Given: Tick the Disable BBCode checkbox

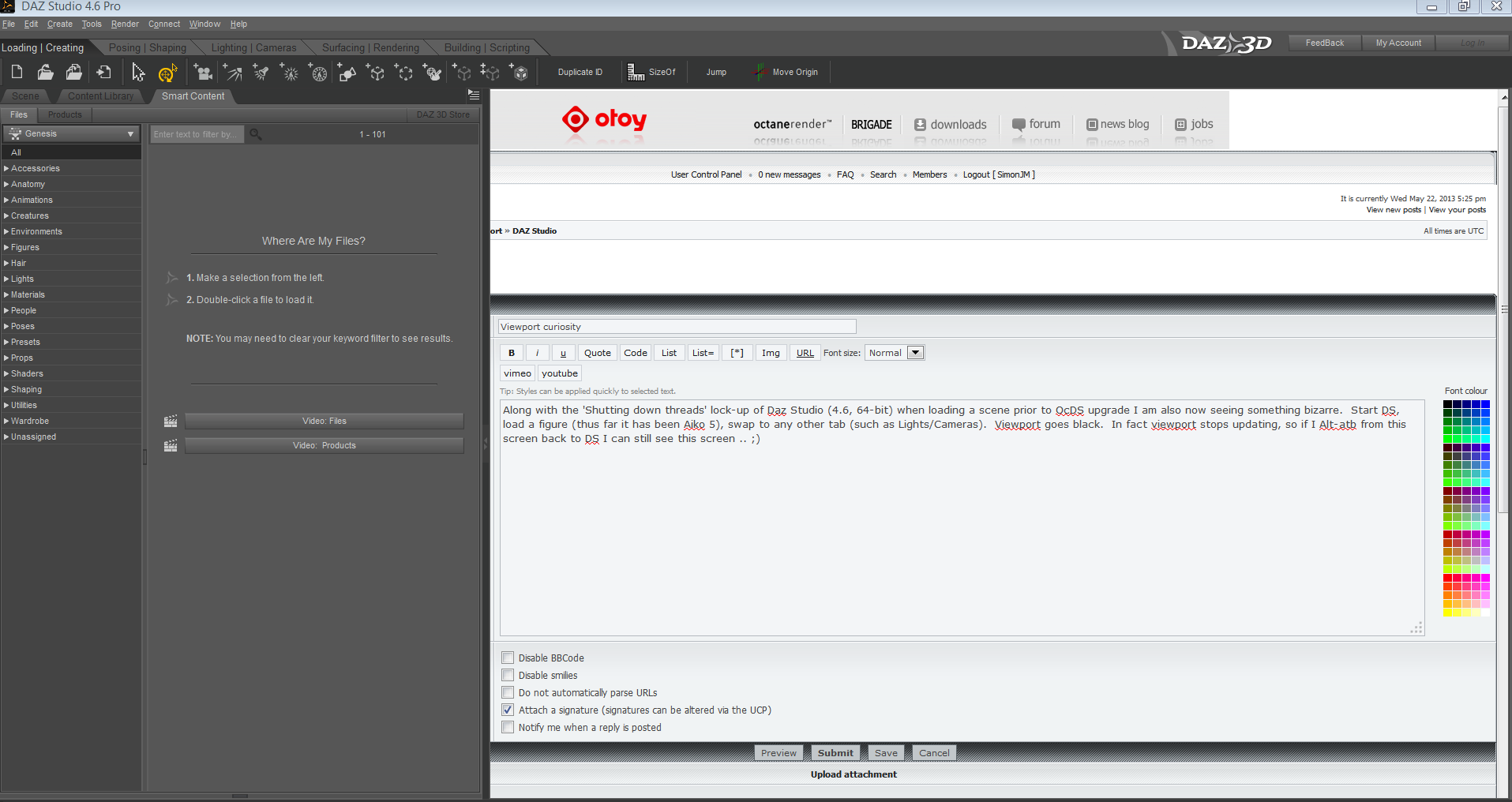Looking at the screenshot, I should tap(508, 658).
